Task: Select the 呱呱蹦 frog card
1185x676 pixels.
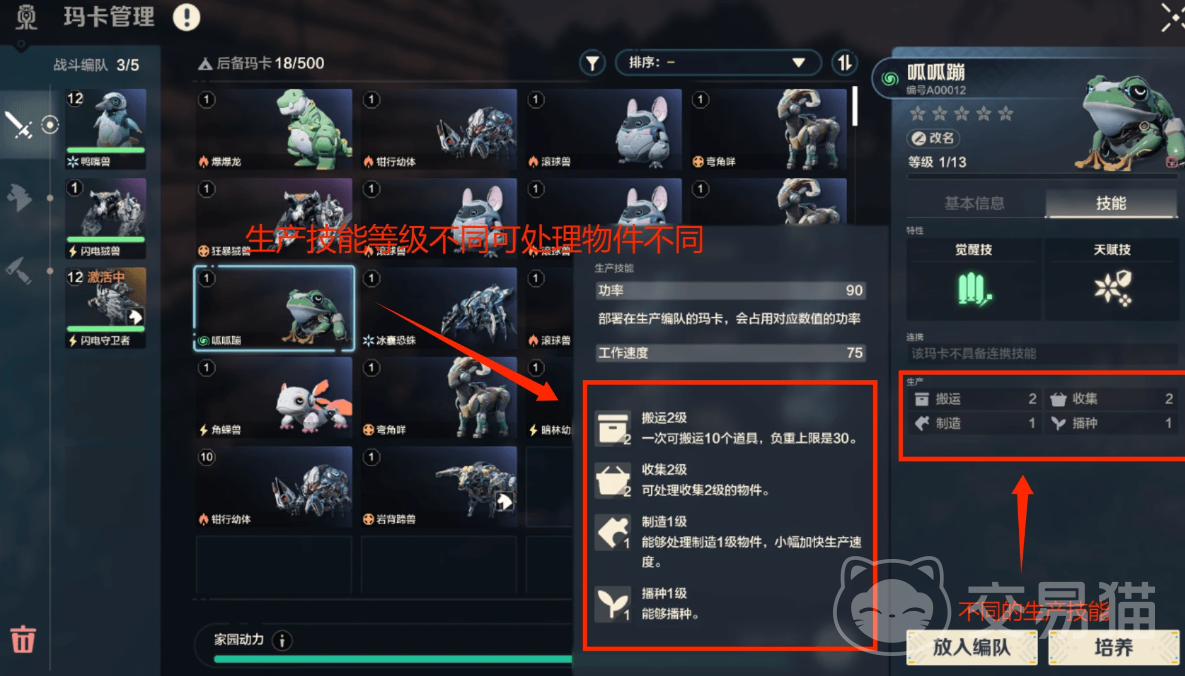Action: (x=274, y=308)
